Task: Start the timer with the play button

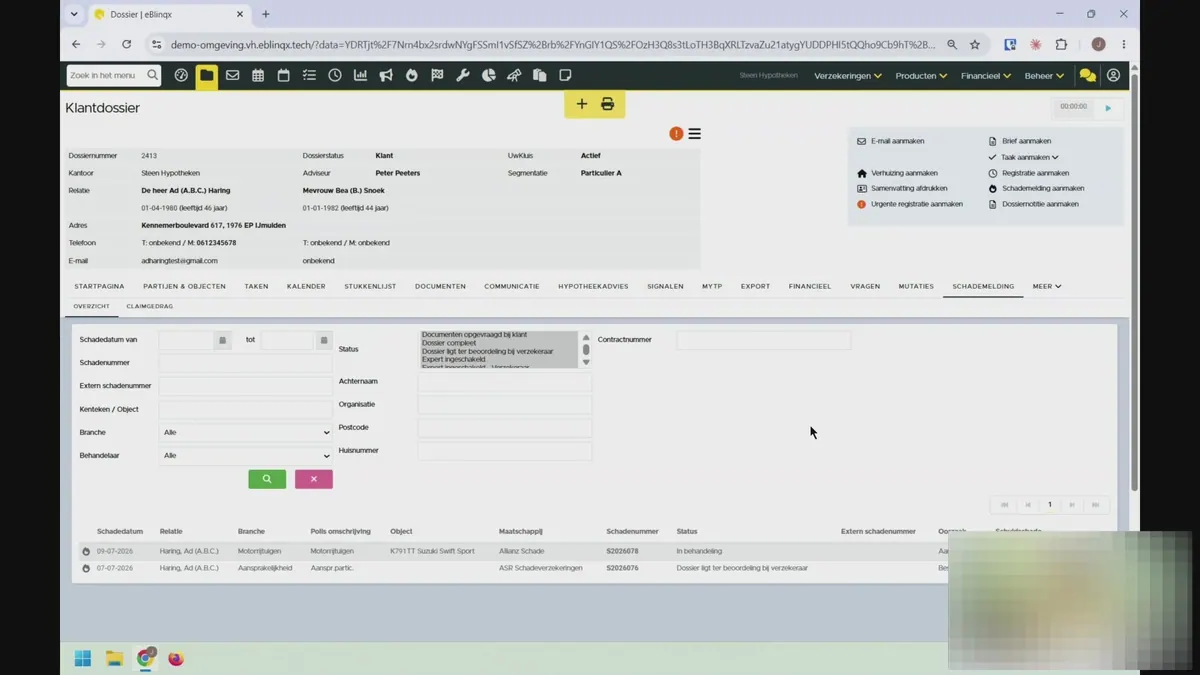Action: pos(1108,107)
